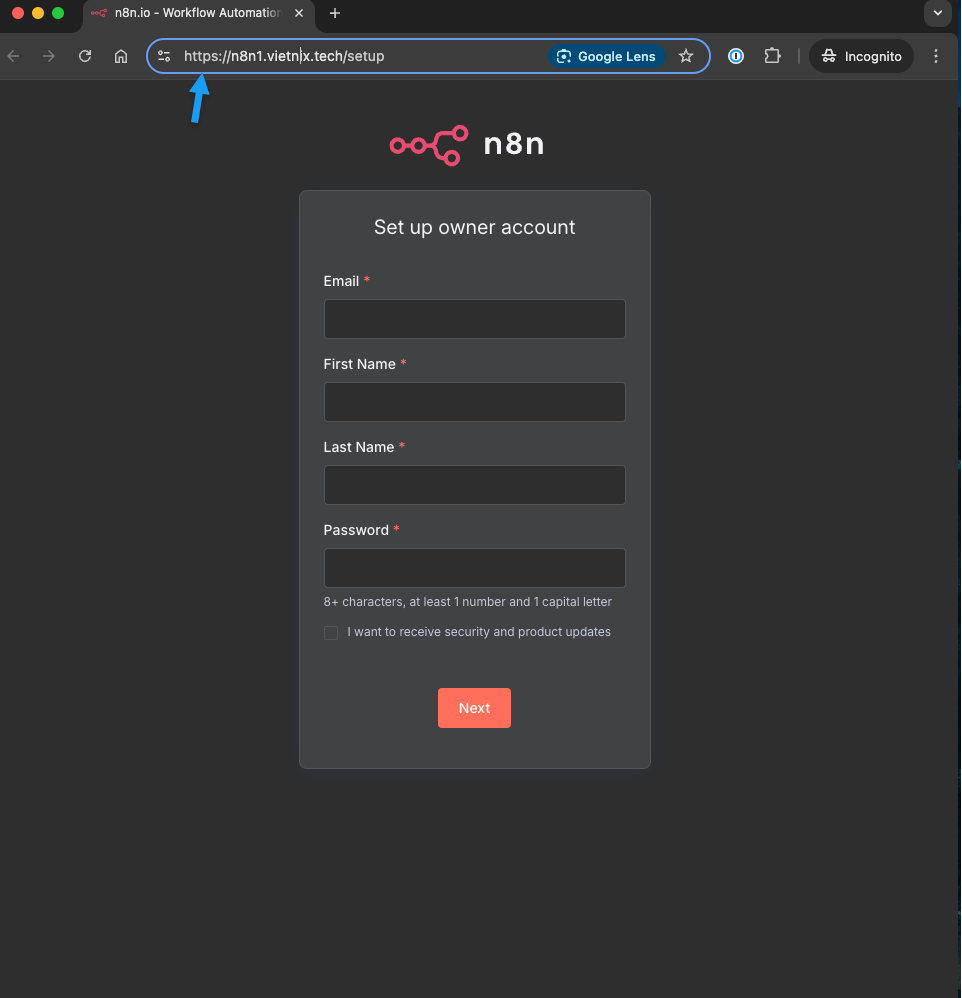Screen dimensions: 962x998
Task: Open the 1Password extension icon
Action: coord(735,56)
